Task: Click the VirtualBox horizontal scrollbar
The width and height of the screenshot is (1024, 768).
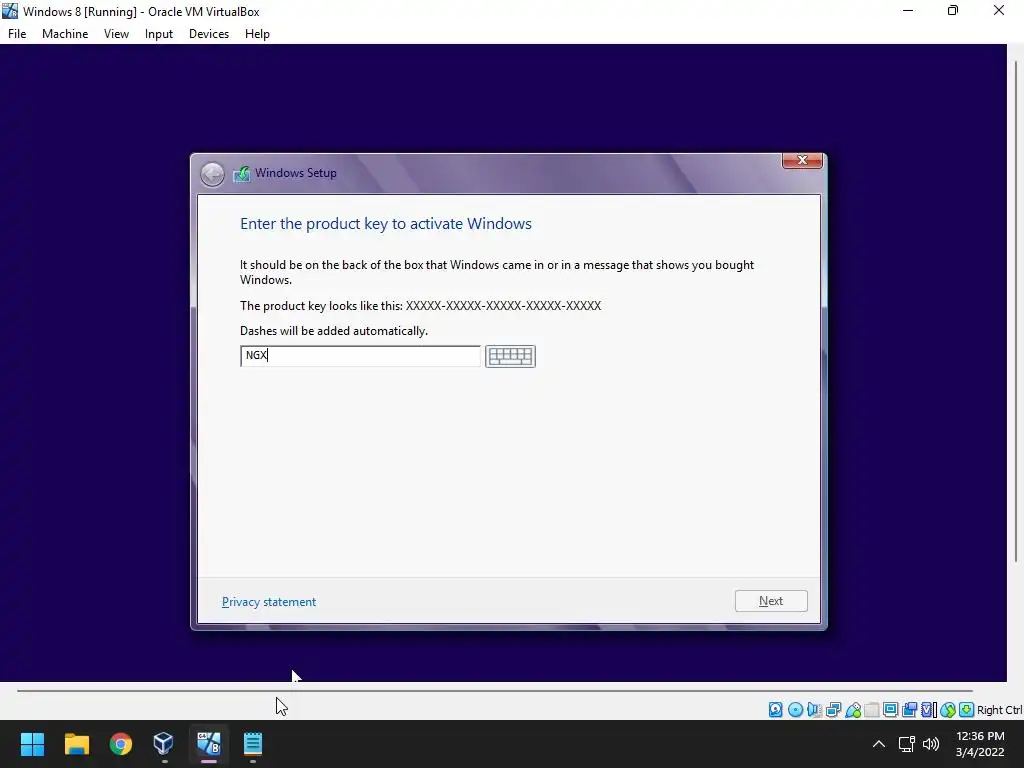Action: tap(494, 690)
